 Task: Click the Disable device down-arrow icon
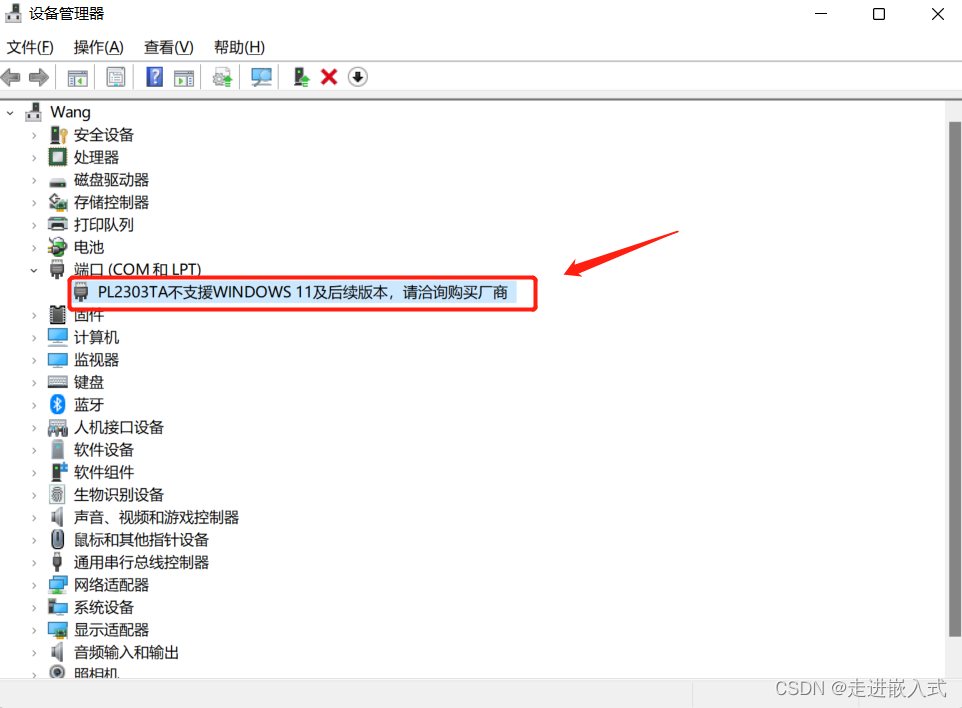pyautogui.click(x=358, y=77)
